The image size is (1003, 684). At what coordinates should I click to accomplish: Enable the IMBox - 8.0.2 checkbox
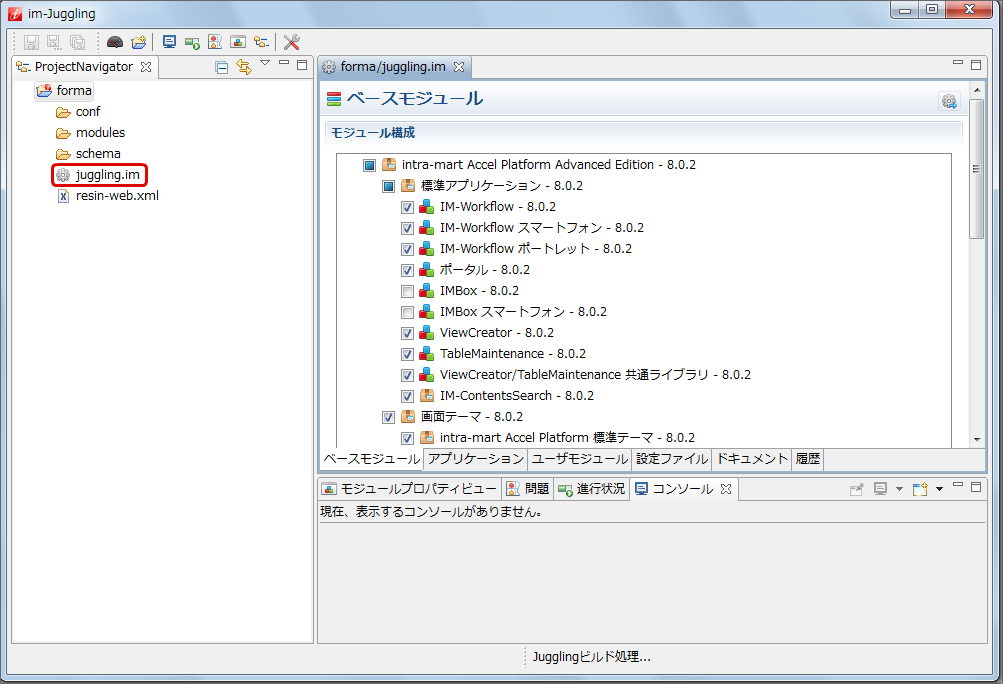[x=407, y=291]
